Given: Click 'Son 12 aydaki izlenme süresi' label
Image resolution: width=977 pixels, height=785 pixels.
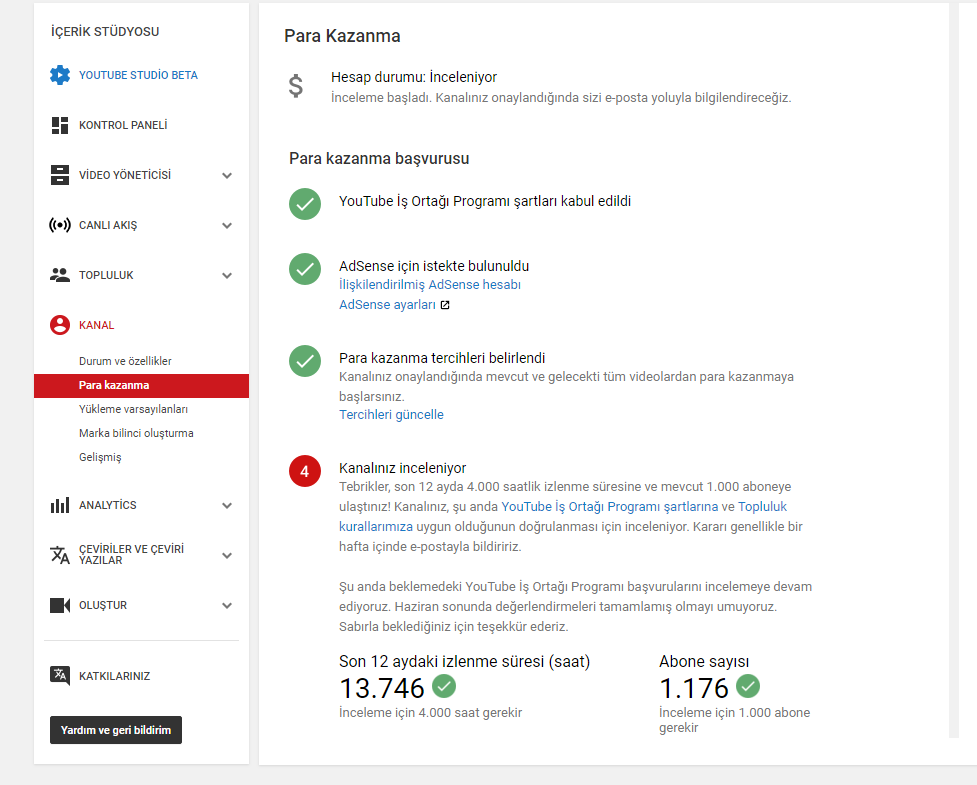Looking at the screenshot, I should [464, 661].
